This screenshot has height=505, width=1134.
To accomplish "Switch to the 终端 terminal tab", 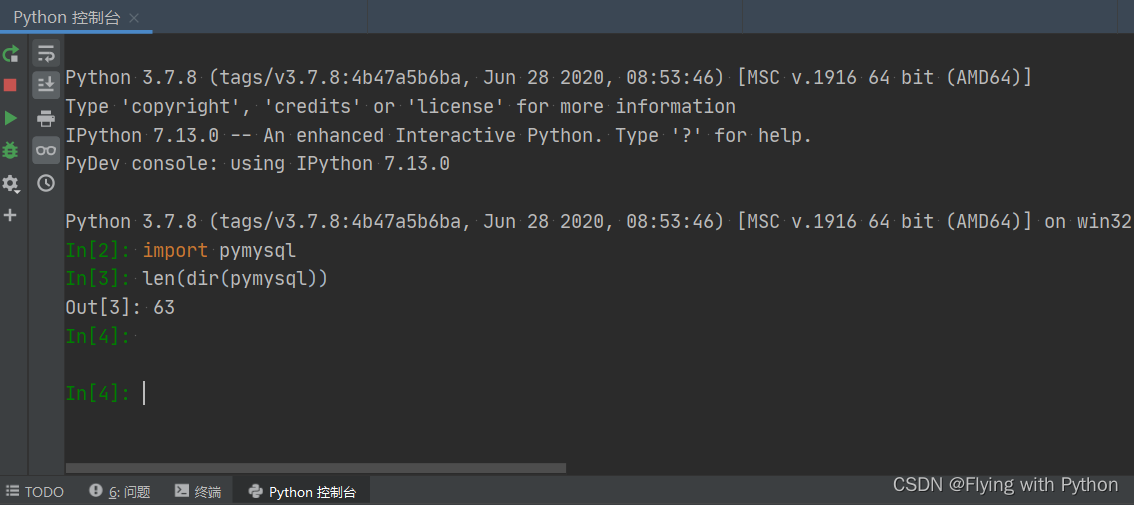I will 198,492.
